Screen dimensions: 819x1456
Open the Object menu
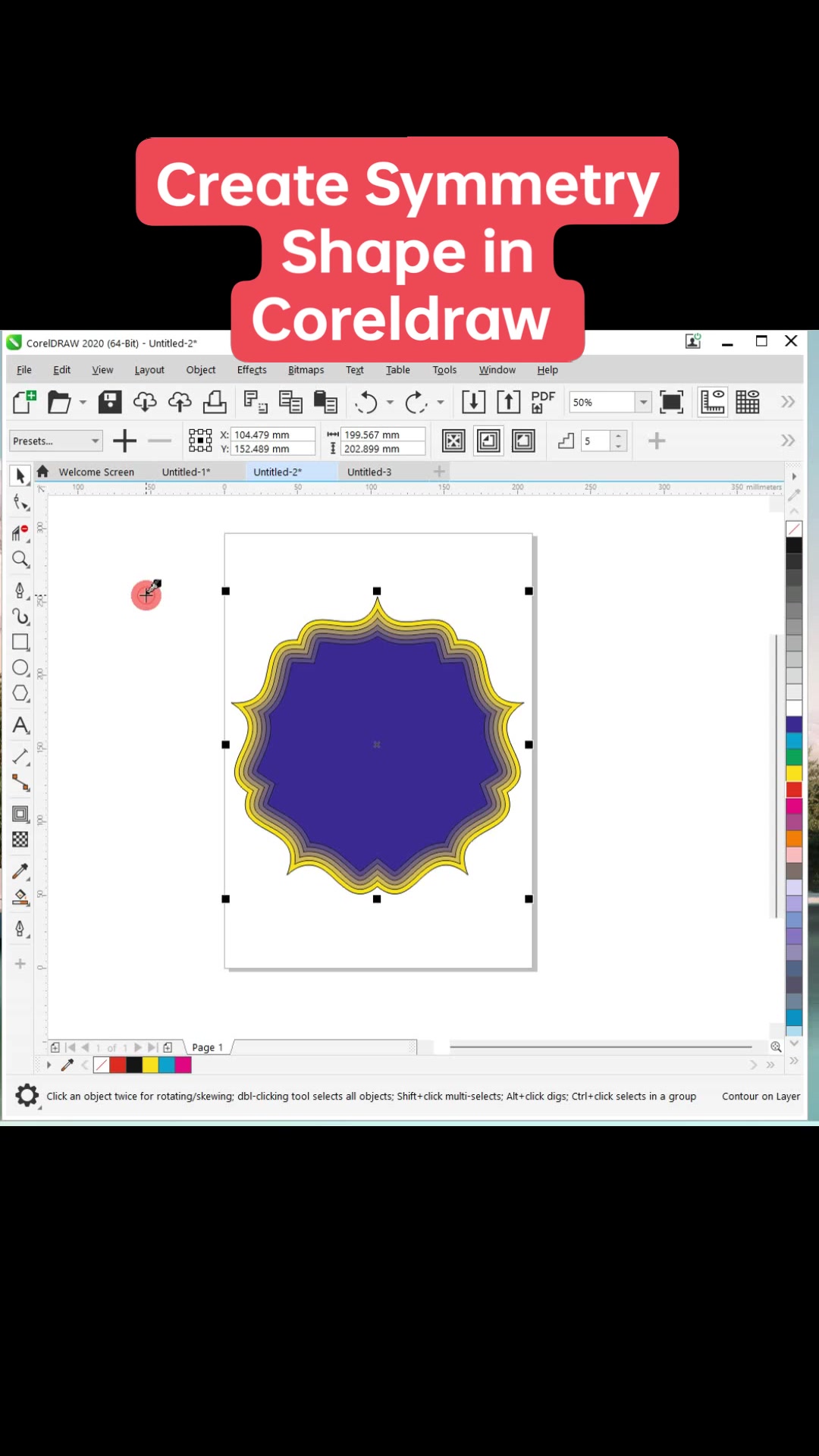(201, 370)
